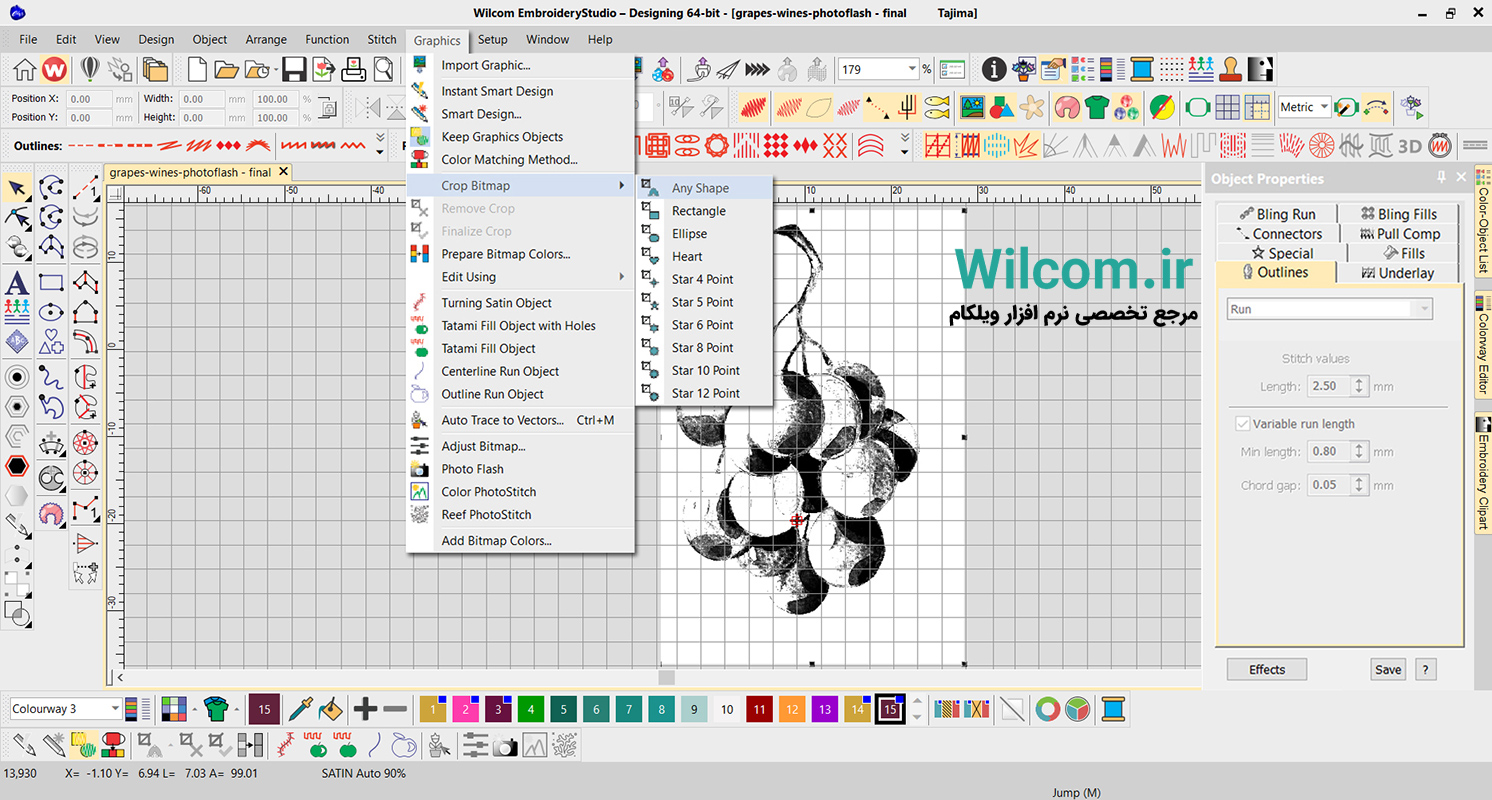
Task: Select the arrow Select Object tool
Action: click(17, 187)
